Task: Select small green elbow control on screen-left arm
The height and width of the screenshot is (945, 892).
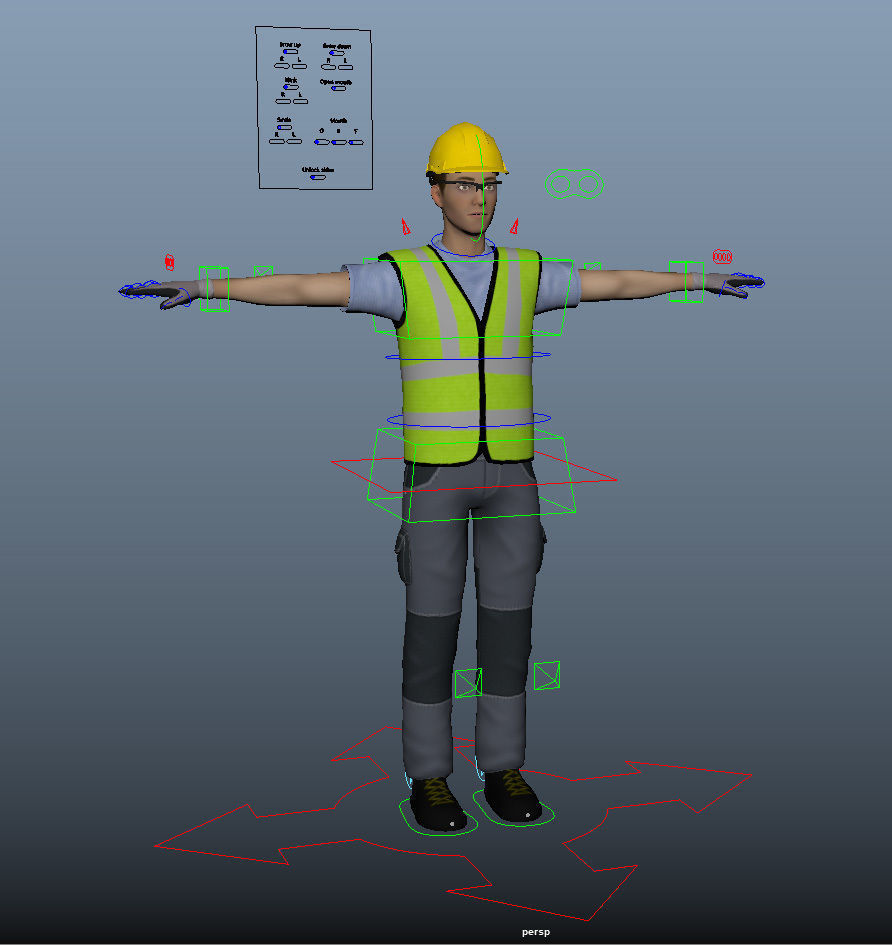Action: coord(263,271)
